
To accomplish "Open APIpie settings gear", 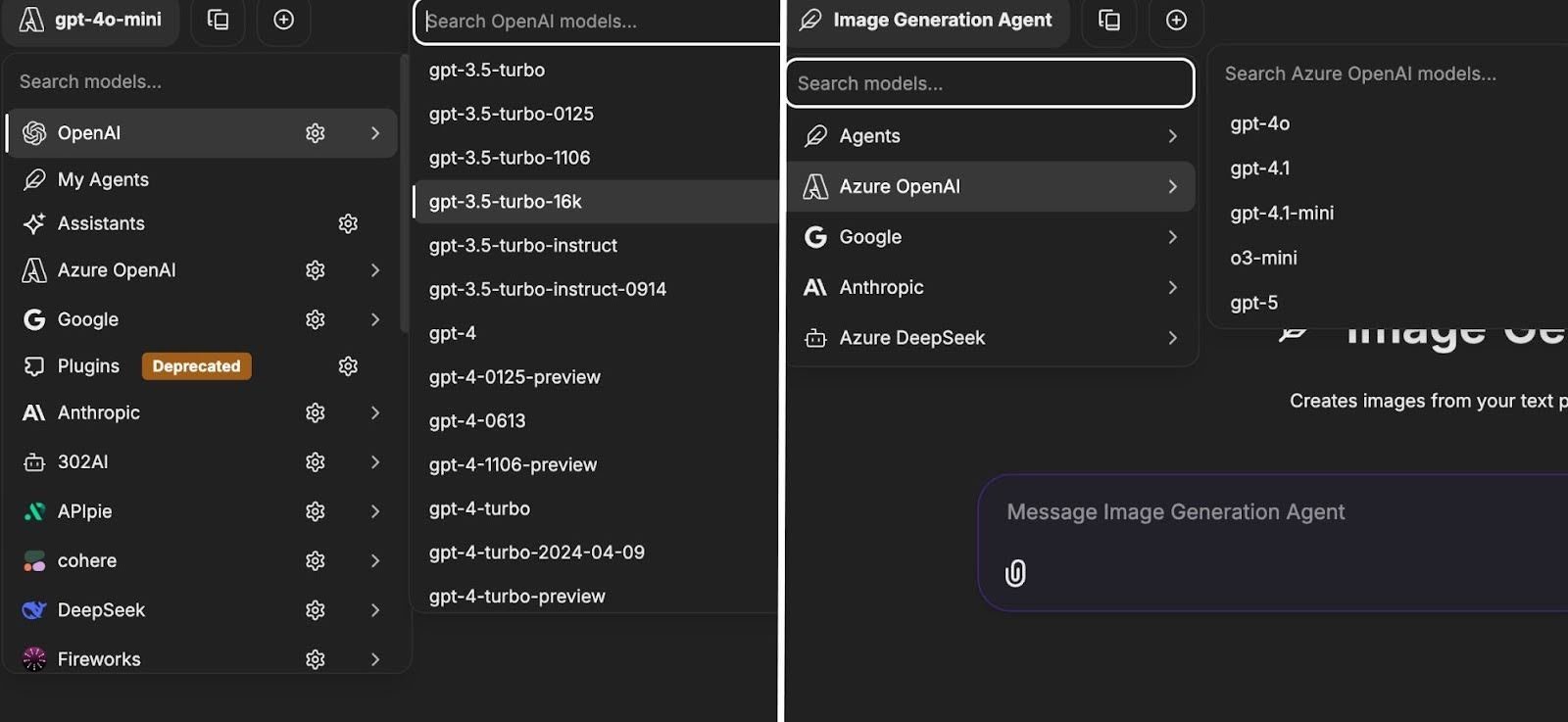I will 315,511.
